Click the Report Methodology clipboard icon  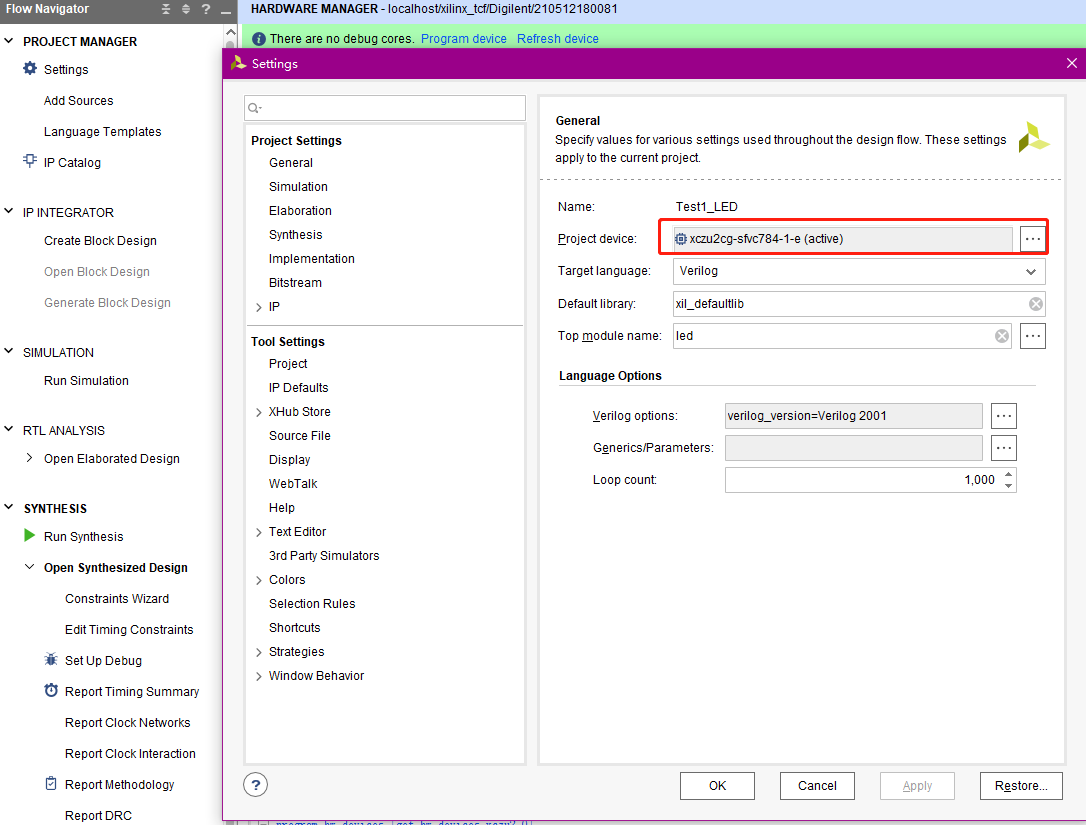pyautogui.click(x=51, y=783)
